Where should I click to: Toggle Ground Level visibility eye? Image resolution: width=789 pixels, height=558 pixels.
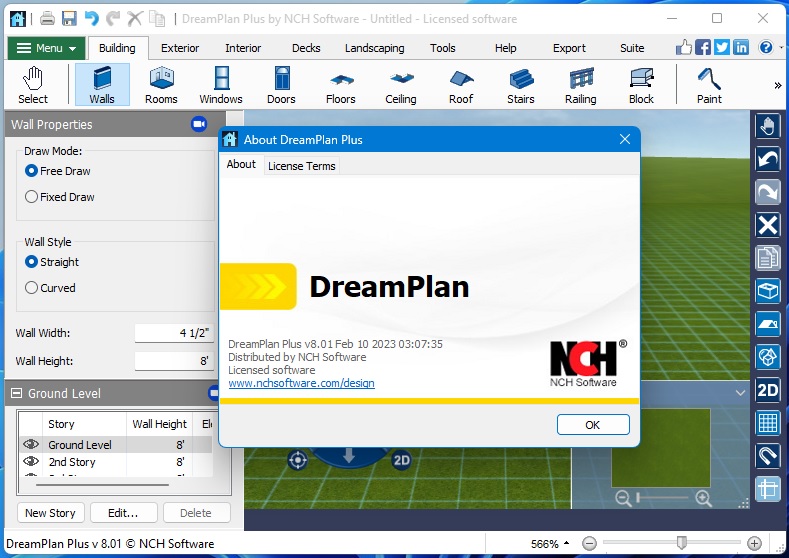pos(31,444)
